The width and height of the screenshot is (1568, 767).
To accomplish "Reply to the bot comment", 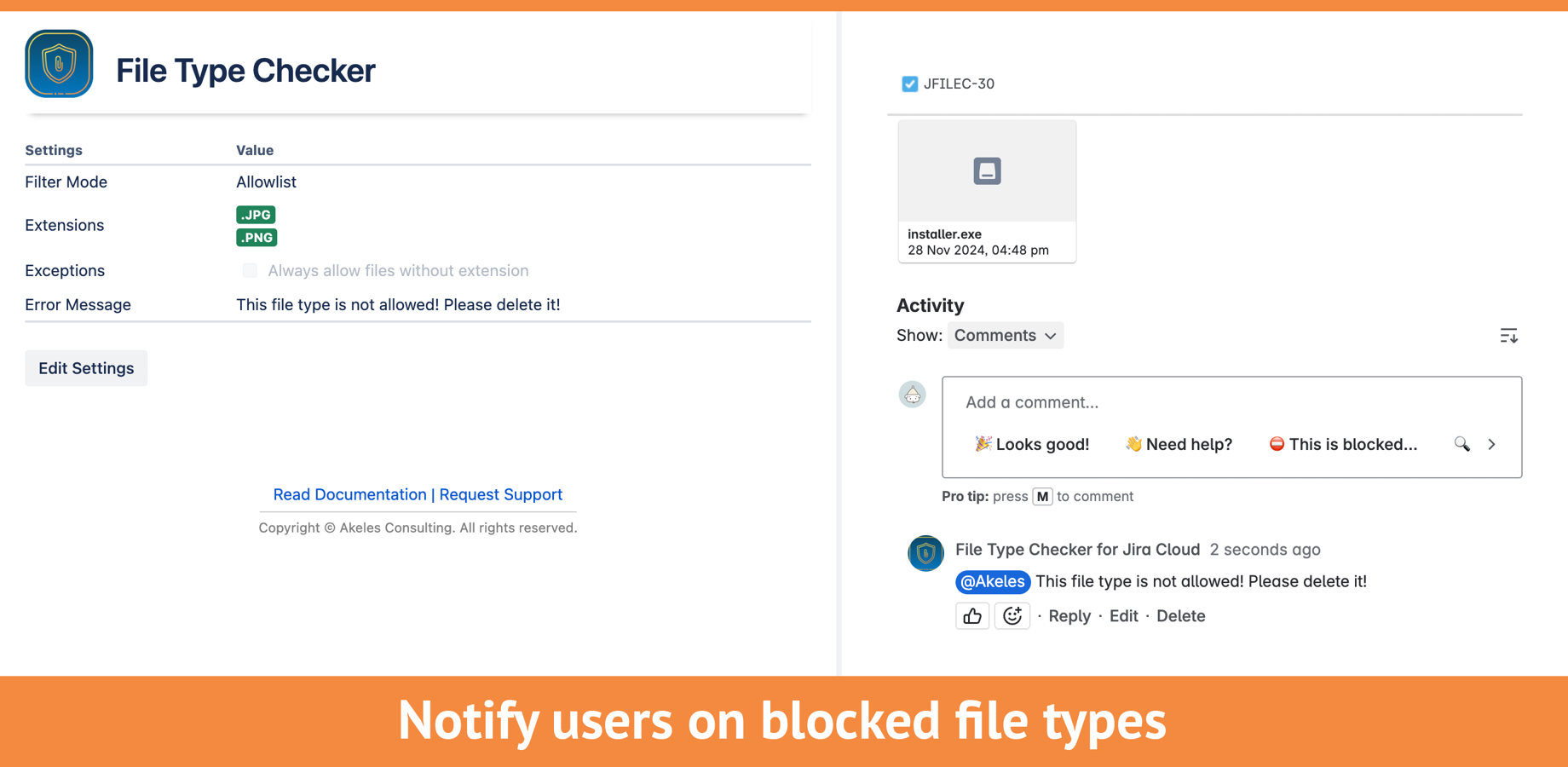I will (1069, 615).
